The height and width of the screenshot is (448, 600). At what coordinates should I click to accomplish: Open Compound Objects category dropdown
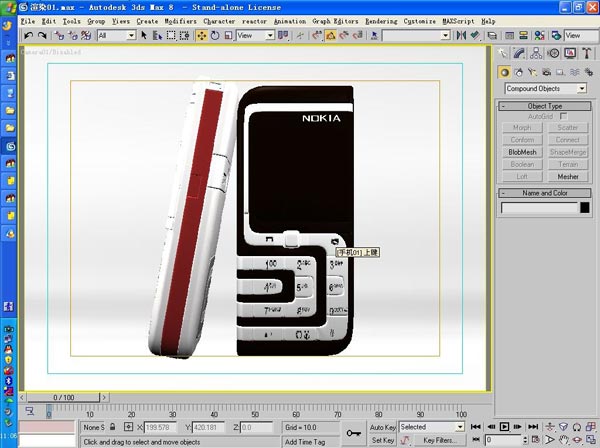click(546, 88)
